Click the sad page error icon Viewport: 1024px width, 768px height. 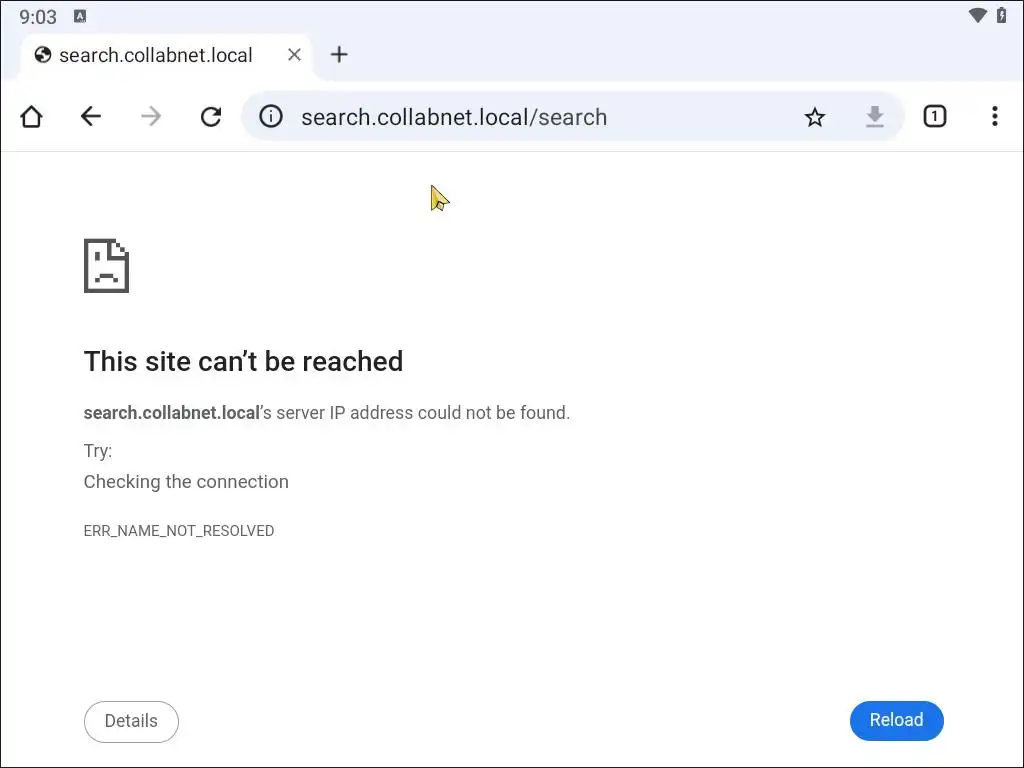coord(106,265)
